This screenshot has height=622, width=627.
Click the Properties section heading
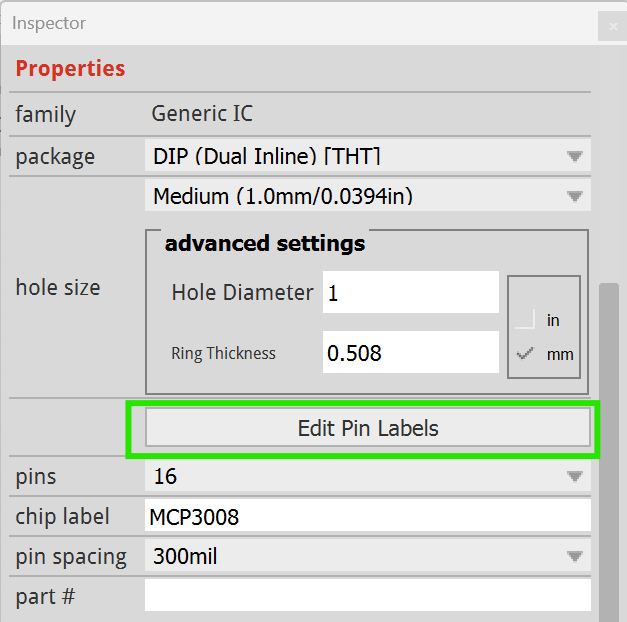point(70,68)
